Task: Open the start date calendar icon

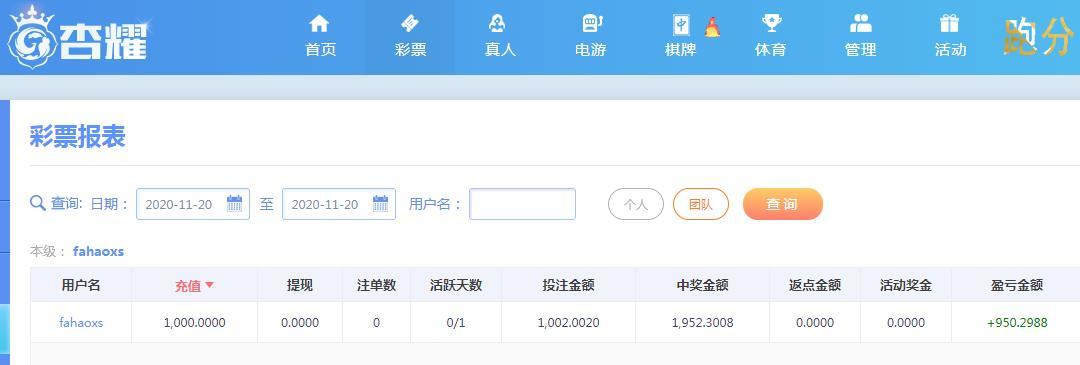Action: [235, 203]
